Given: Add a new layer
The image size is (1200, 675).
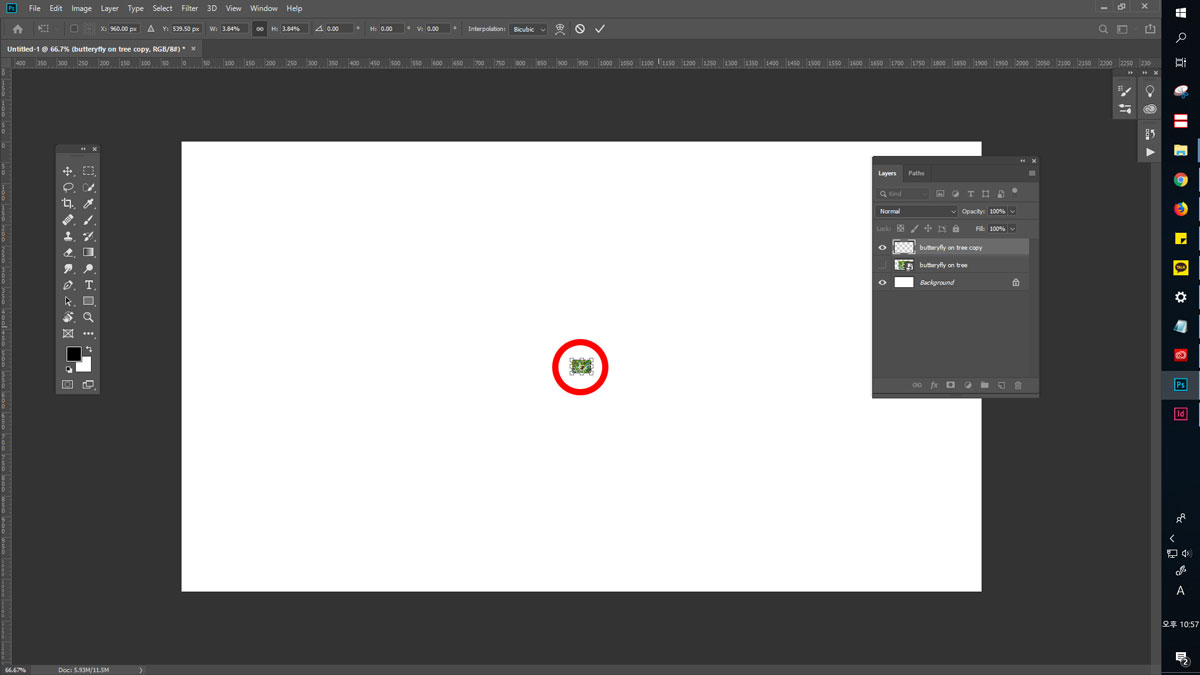Looking at the screenshot, I should click(1001, 385).
